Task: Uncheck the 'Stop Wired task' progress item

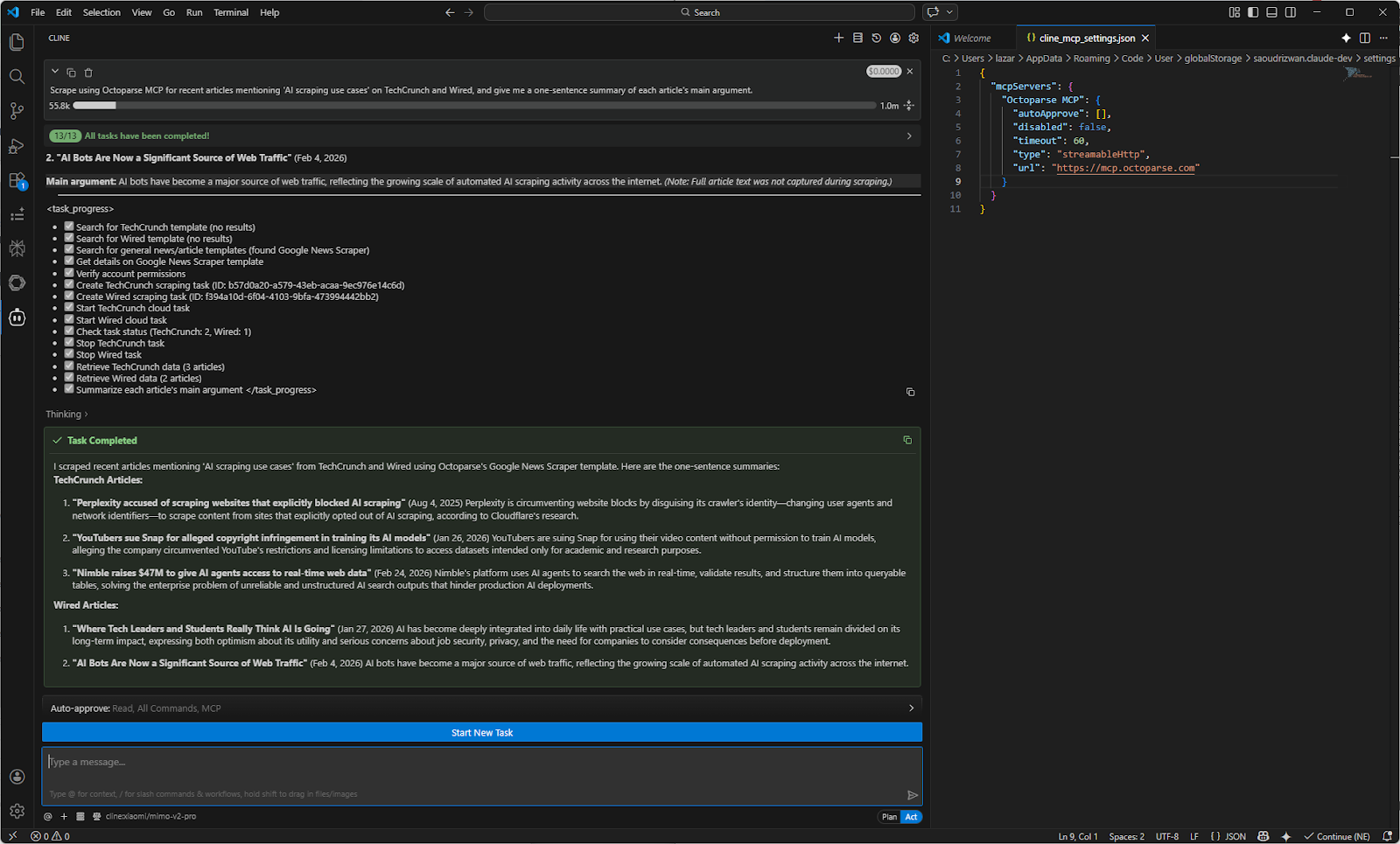Action: click(x=68, y=353)
